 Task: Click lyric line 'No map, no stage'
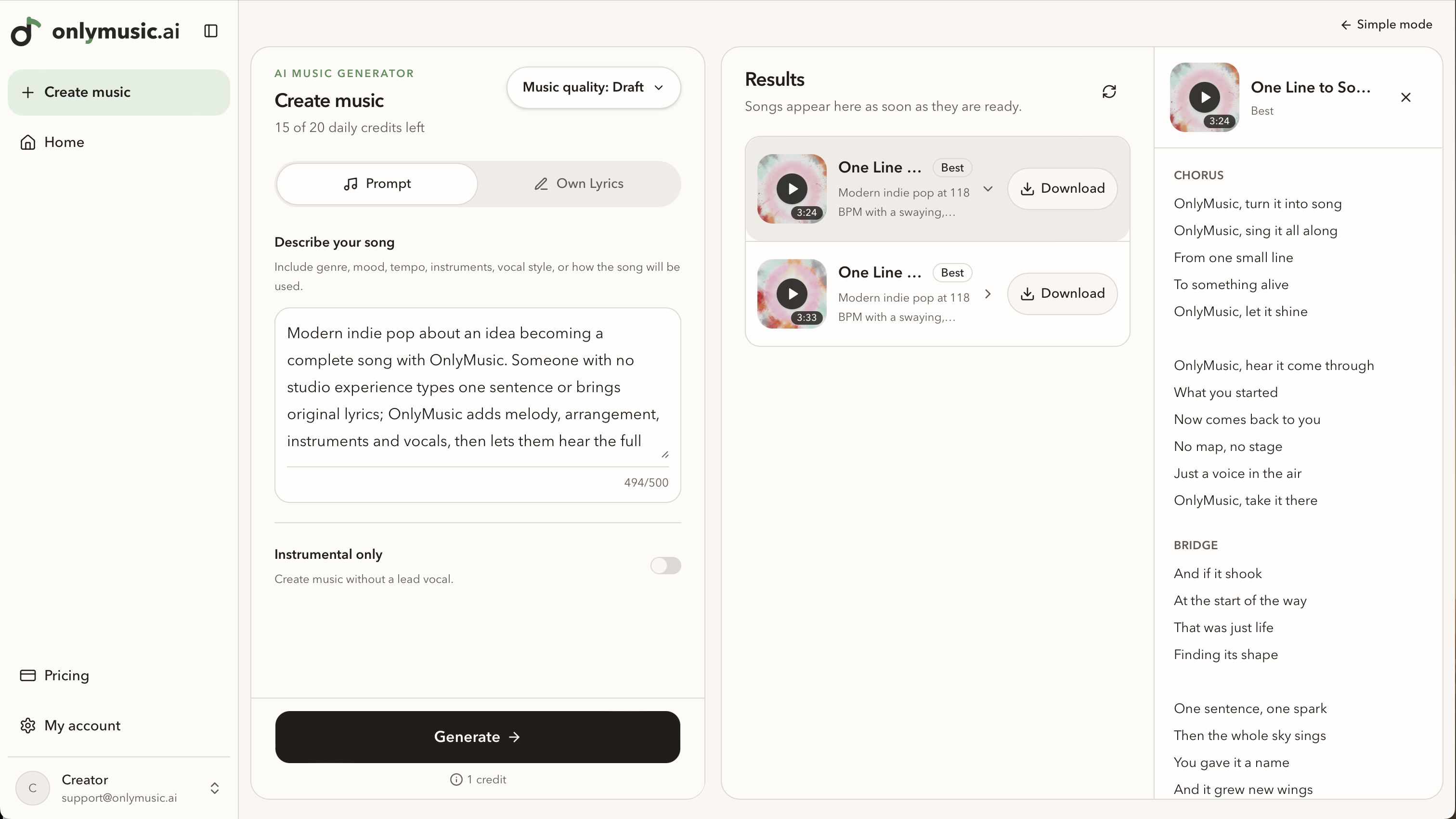(1228, 446)
